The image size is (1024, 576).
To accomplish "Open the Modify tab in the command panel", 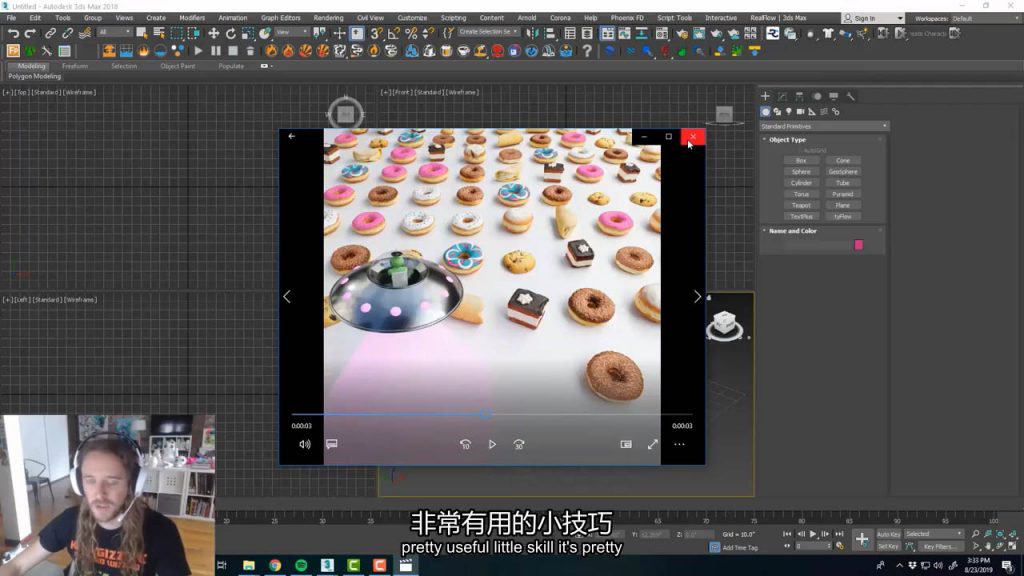I will (782, 96).
